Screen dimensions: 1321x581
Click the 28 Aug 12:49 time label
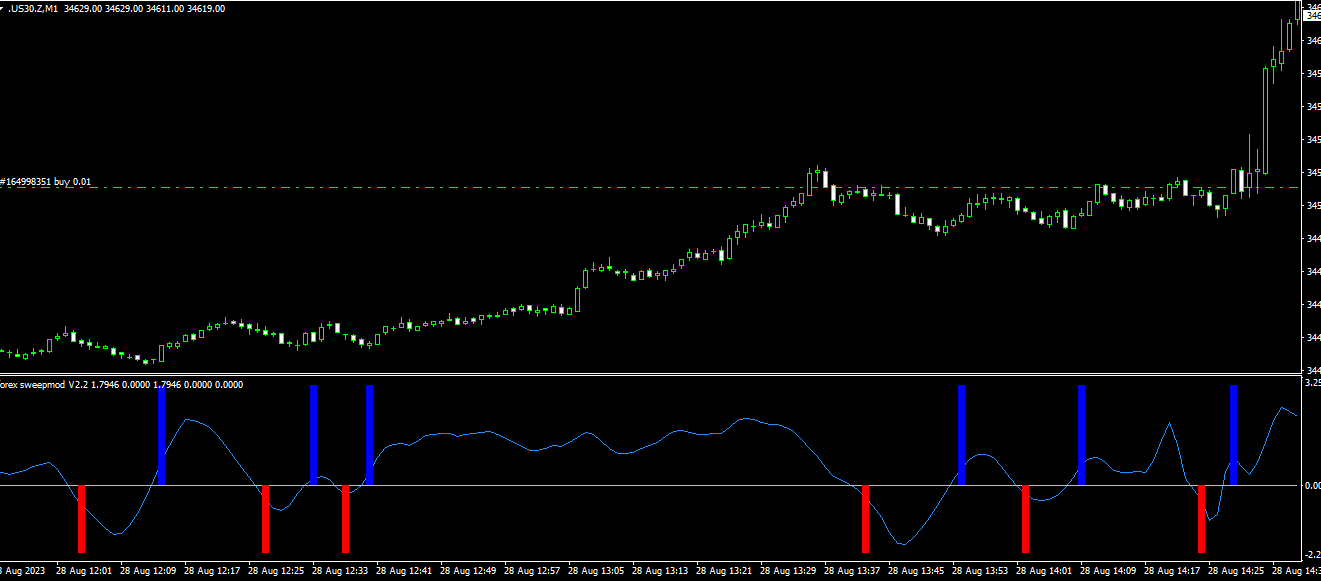coord(468,572)
